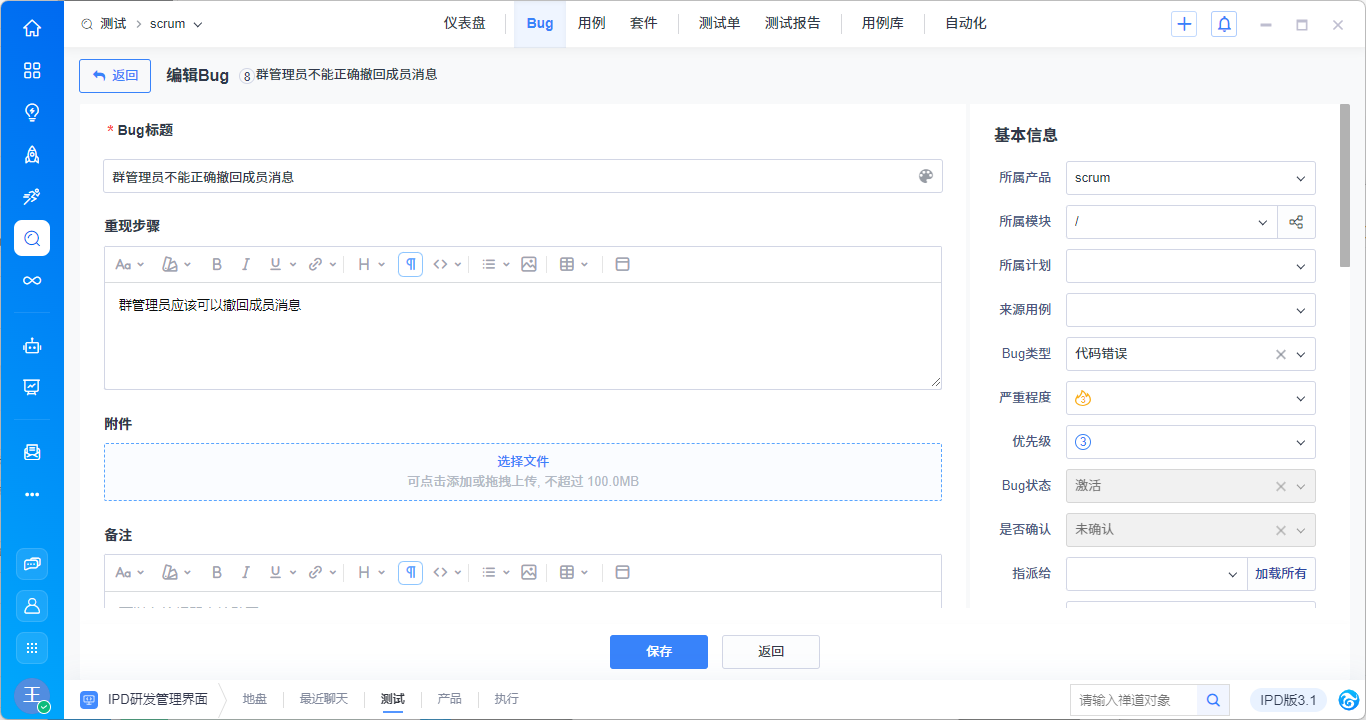Click the 选择文件 attachment upload area

coord(522,471)
